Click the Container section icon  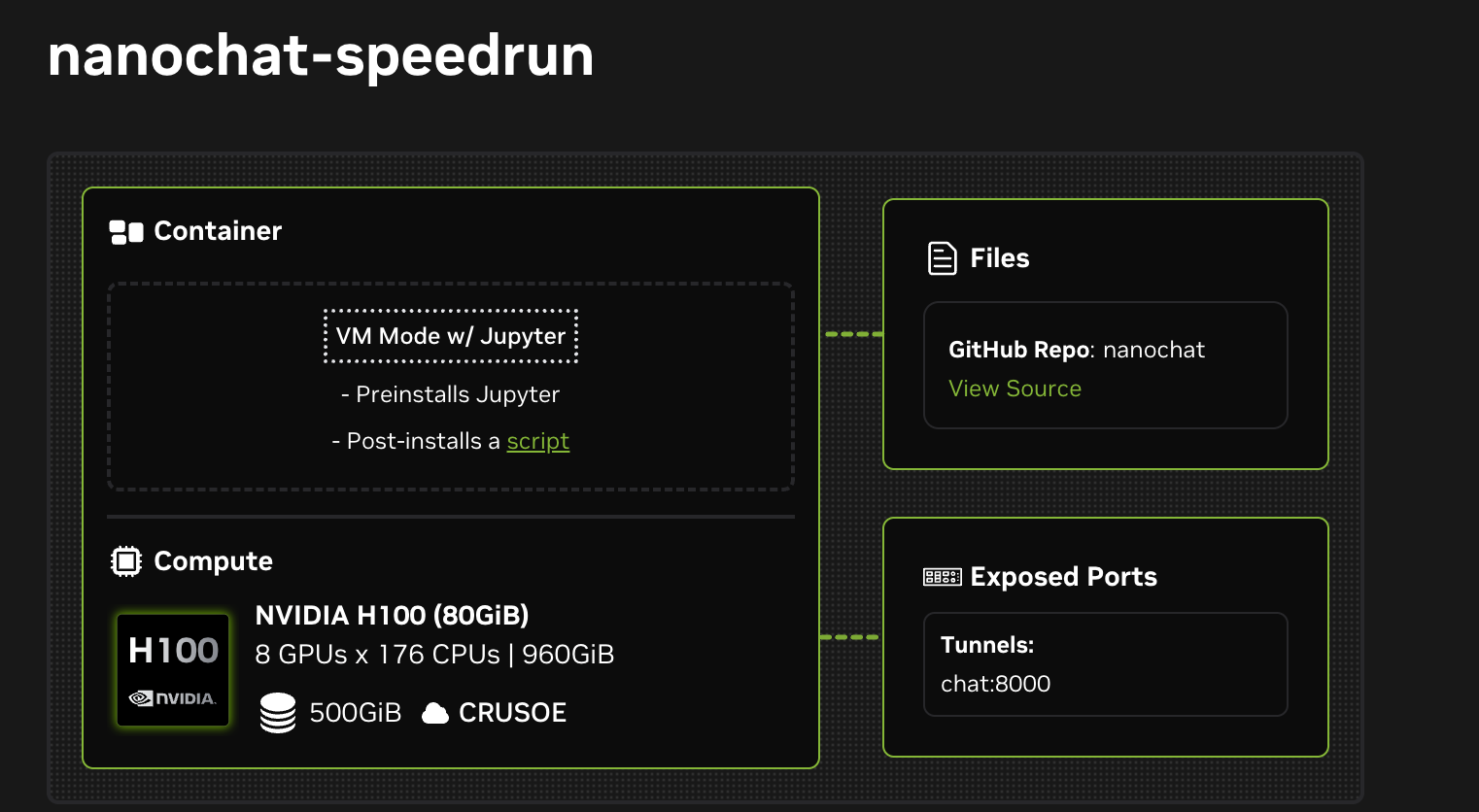point(126,231)
